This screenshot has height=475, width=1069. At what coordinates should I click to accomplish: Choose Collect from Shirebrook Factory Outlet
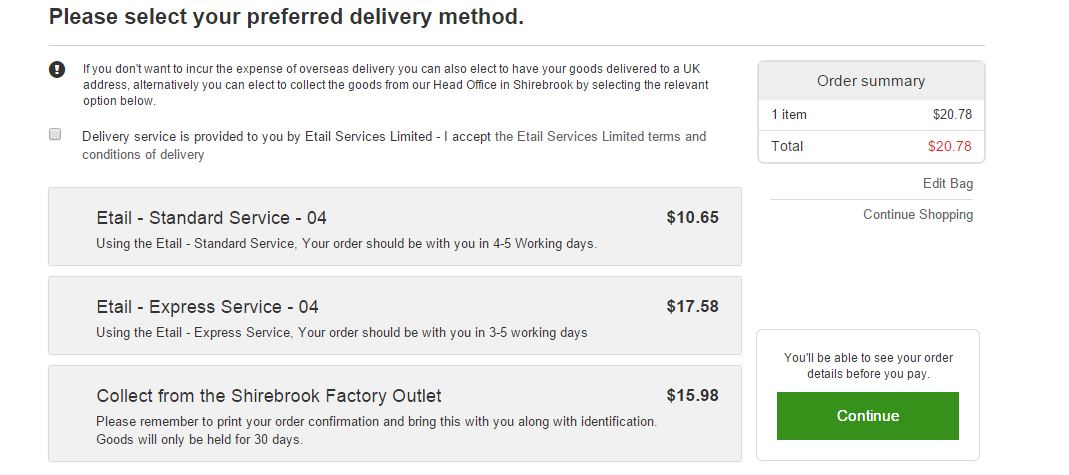(x=395, y=413)
